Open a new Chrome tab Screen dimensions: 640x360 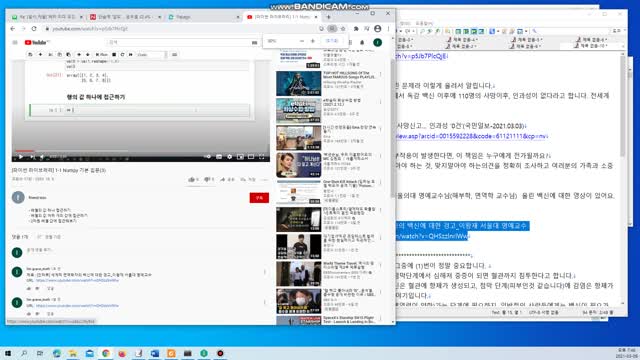[x=329, y=17]
